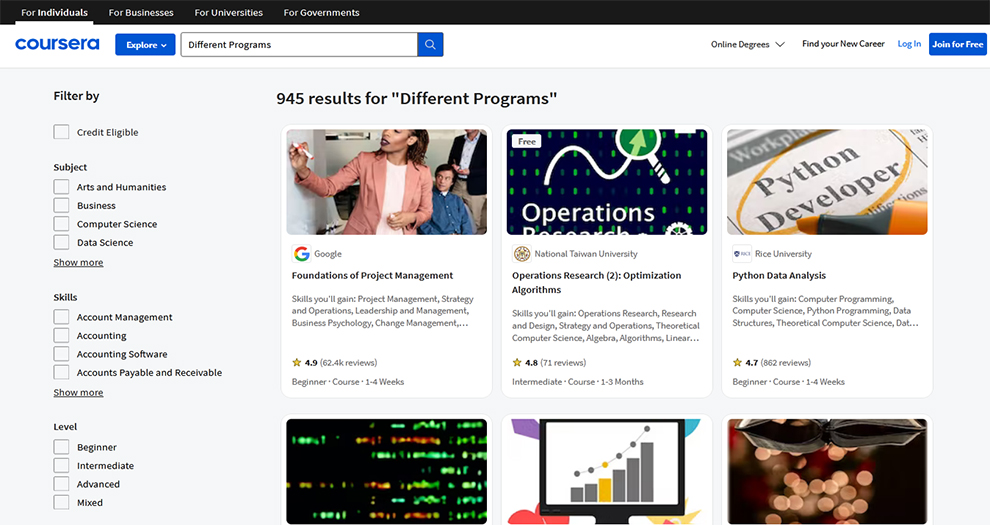Image resolution: width=990 pixels, height=525 pixels.
Task: Click the Different Programs search field
Action: coord(299,45)
